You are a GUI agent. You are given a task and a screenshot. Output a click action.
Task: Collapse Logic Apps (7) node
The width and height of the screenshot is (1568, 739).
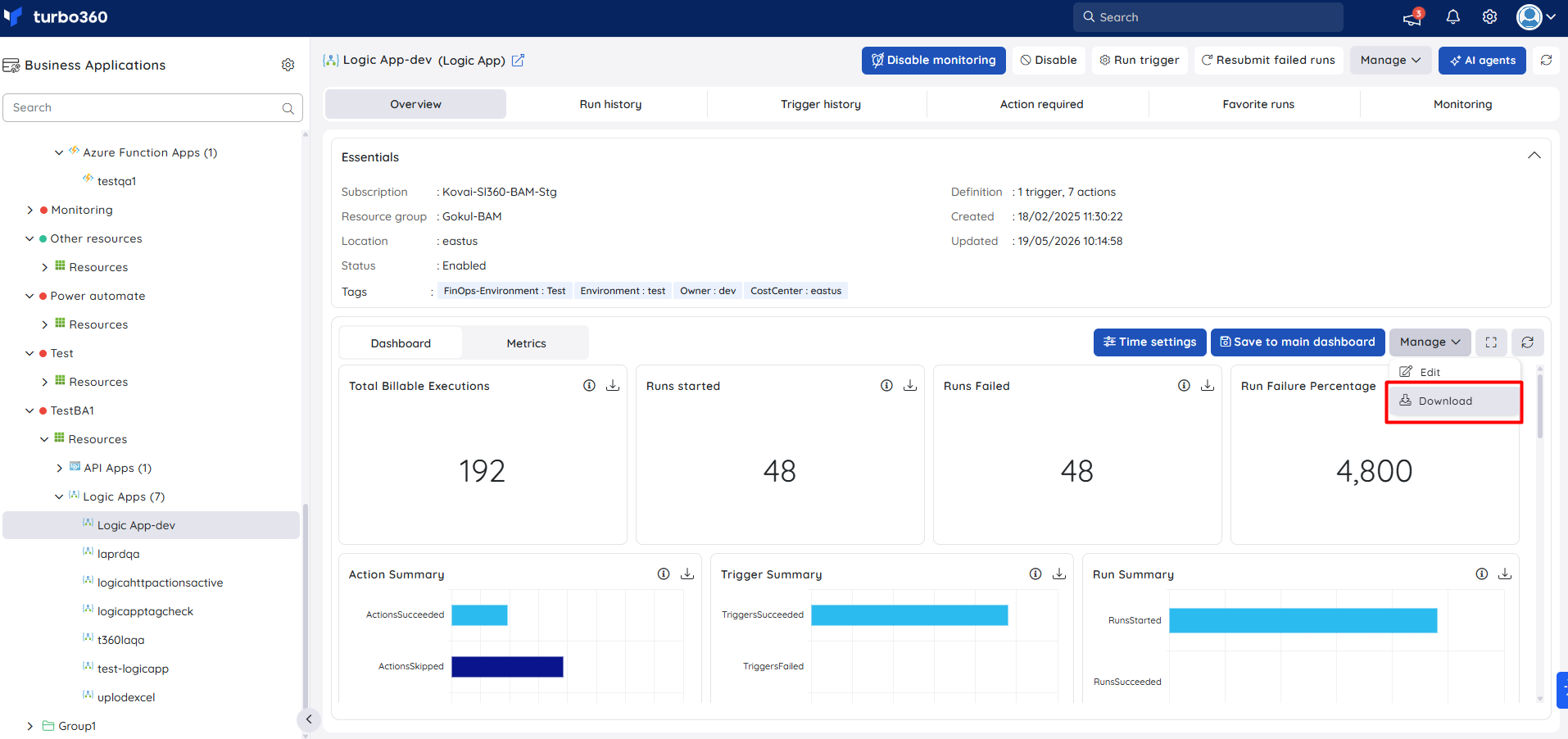[59, 497]
